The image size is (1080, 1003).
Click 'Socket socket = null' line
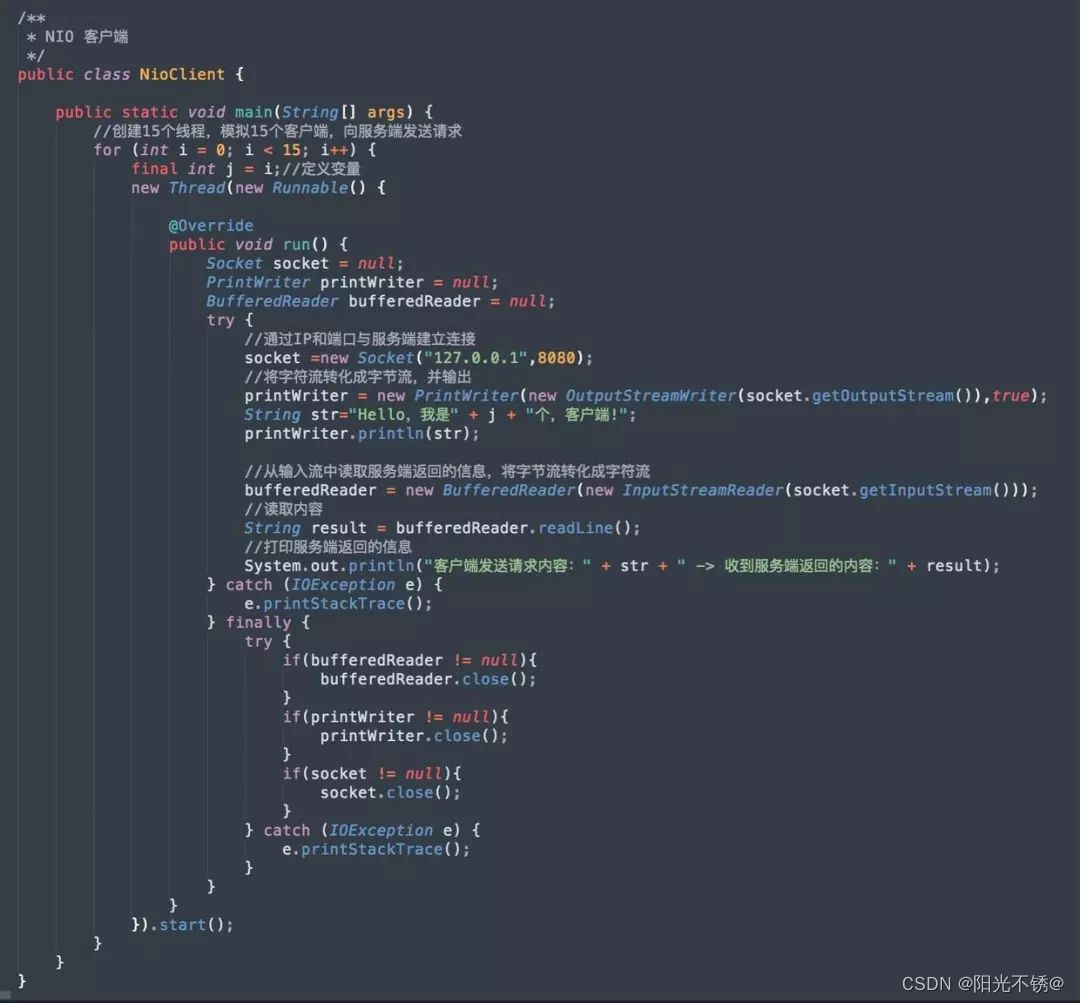pyautogui.click(x=304, y=264)
